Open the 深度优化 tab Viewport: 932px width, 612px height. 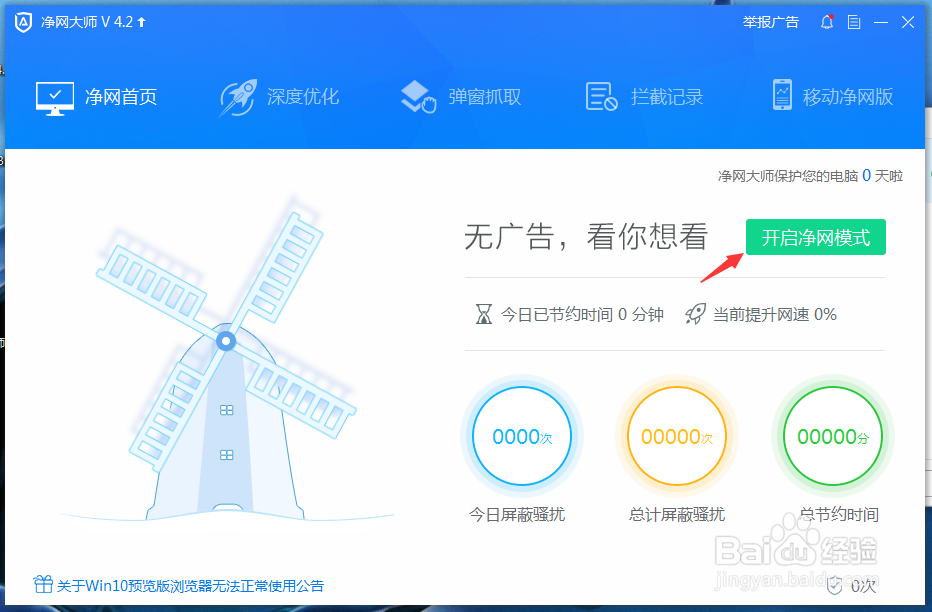[279, 97]
